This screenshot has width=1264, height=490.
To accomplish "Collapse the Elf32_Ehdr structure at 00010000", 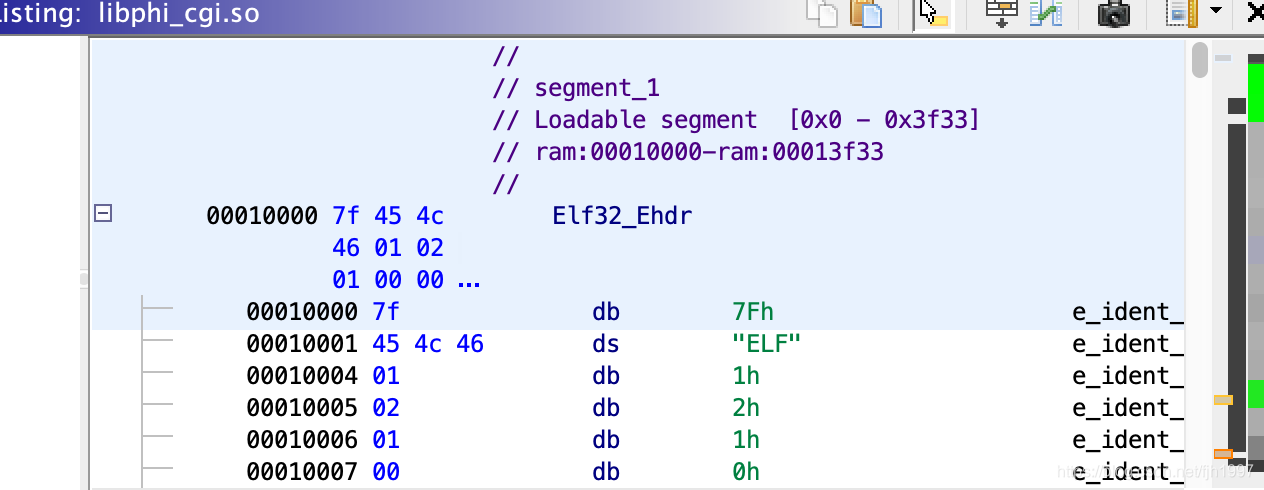I will point(102,213).
